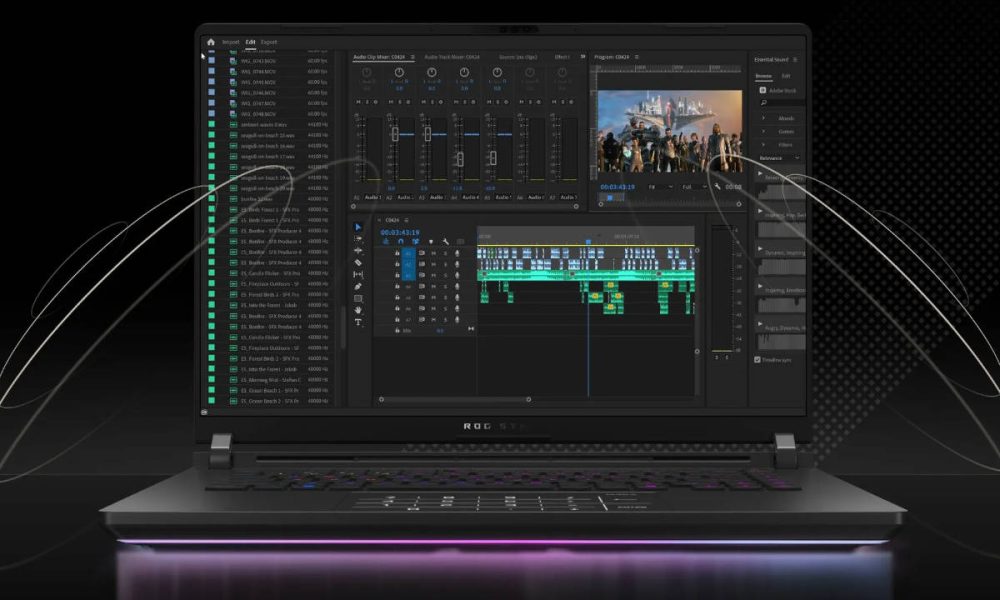
Task: Click the Mix track header at the bottom
Action: [x=408, y=330]
